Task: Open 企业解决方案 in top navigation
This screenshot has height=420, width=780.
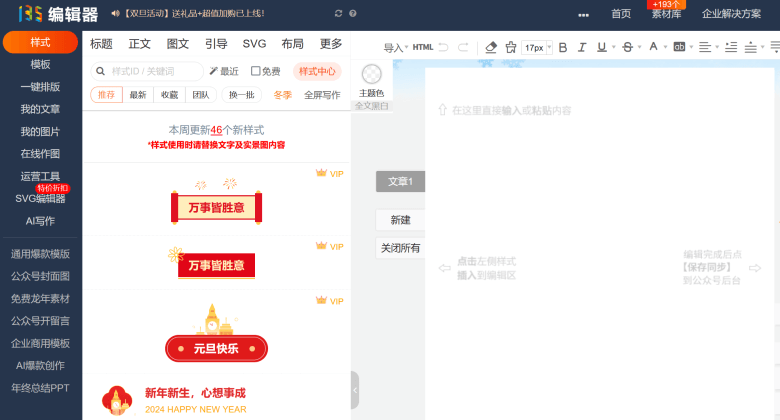Action: pos(731,14)
